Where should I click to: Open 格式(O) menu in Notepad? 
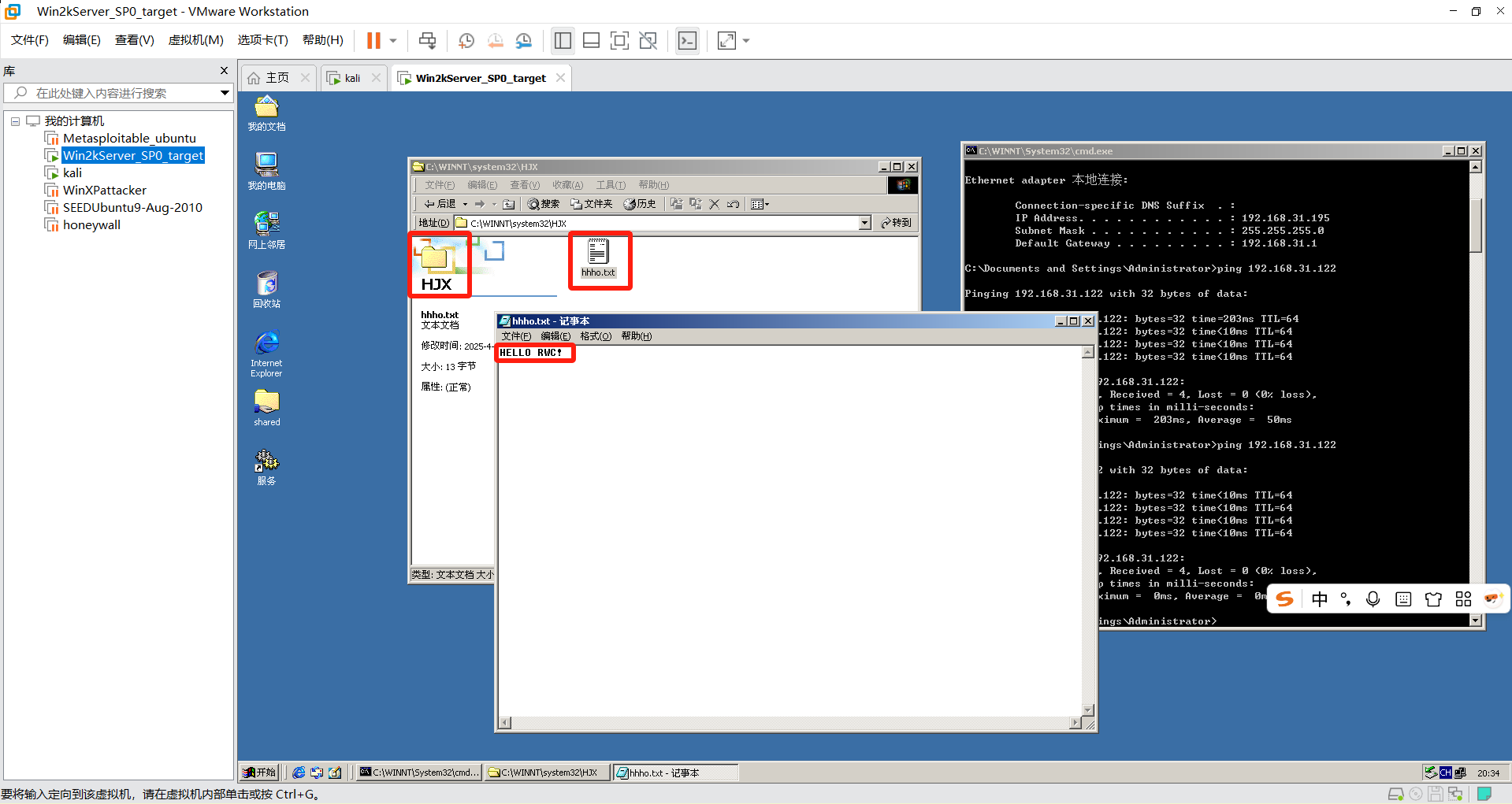(x=596, y=336)
